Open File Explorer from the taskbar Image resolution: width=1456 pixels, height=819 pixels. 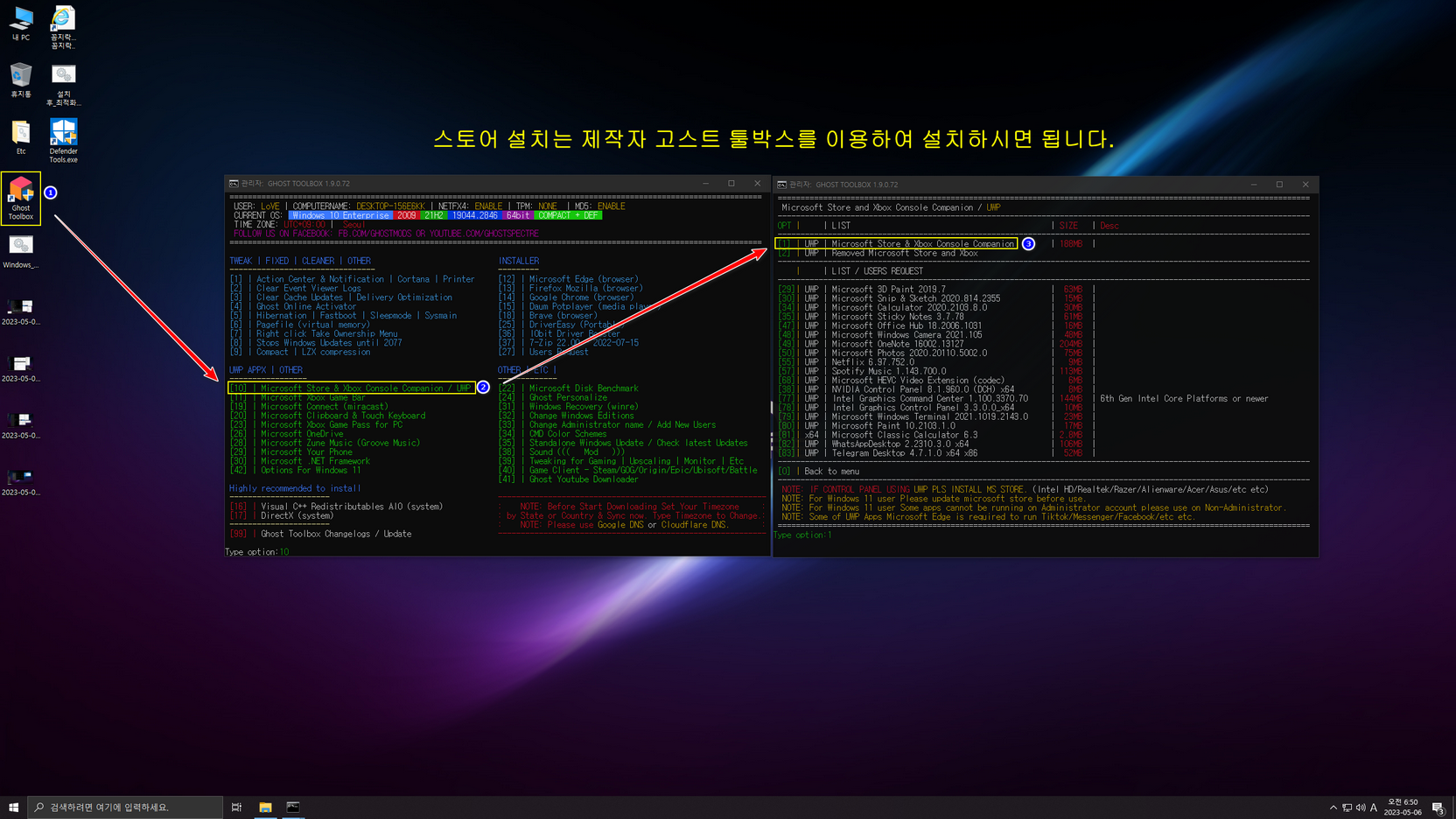pyautogui.click(x=265, y=807)
